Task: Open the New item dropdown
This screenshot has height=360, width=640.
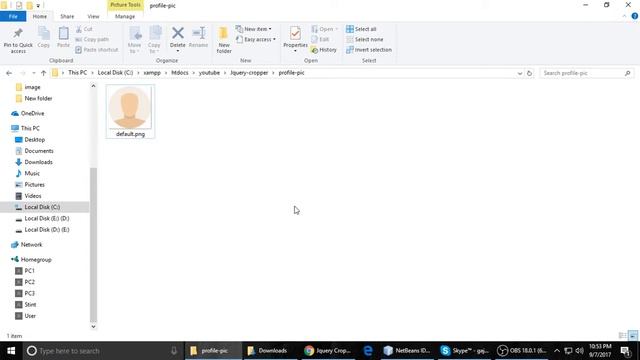Action: [x=253, y=29]
